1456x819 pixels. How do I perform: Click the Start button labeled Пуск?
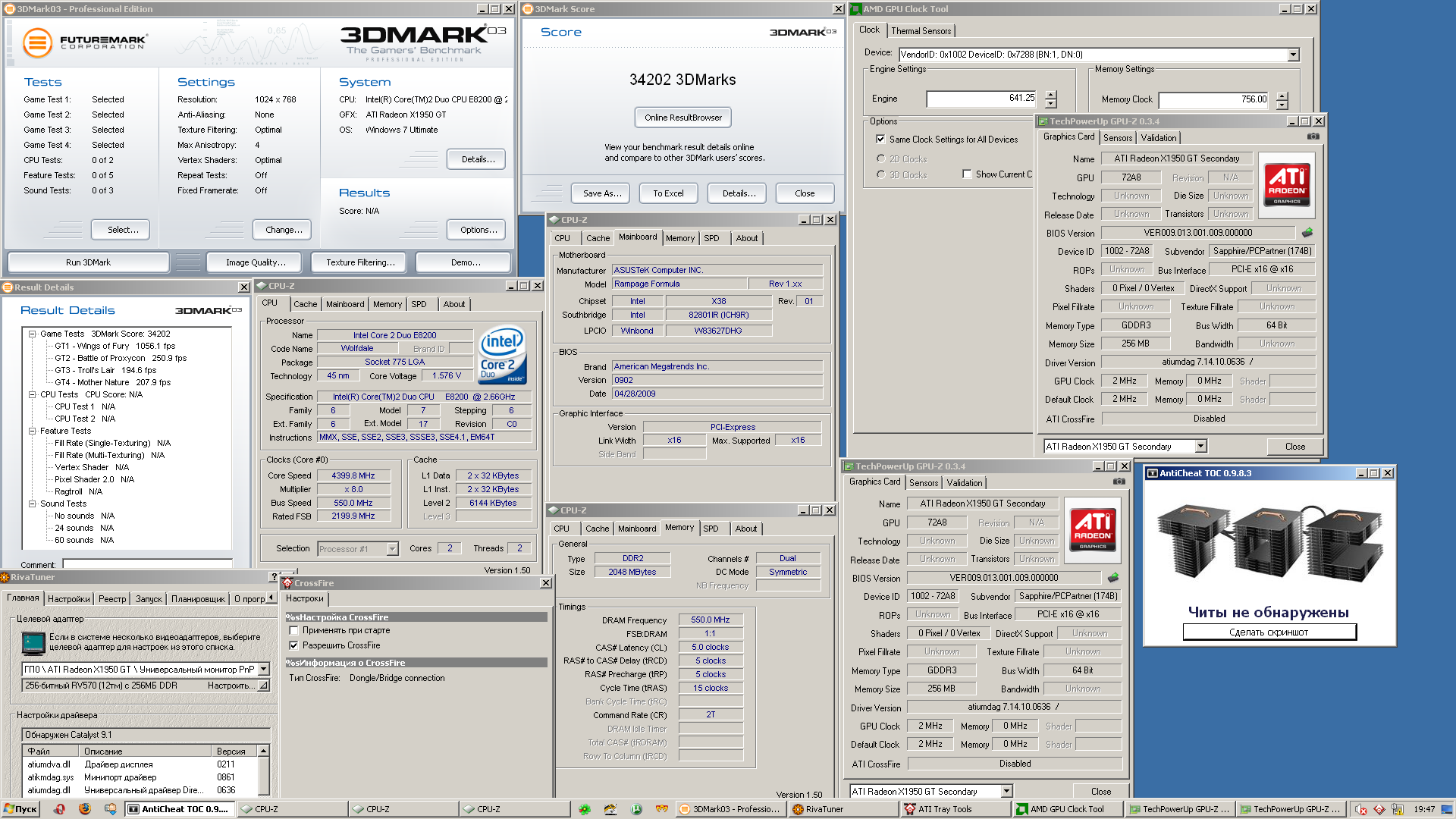coord(20,809)
